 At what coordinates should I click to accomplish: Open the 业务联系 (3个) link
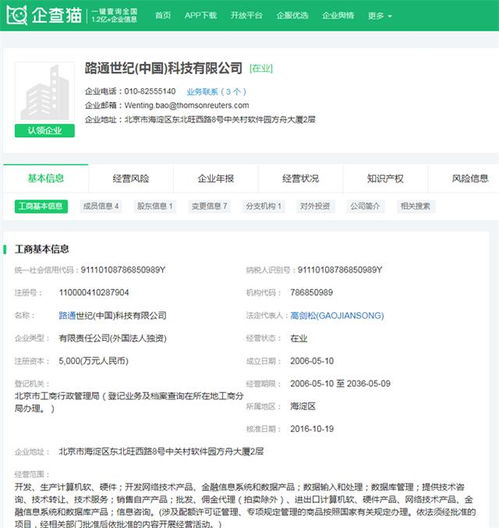click(216, 92)
